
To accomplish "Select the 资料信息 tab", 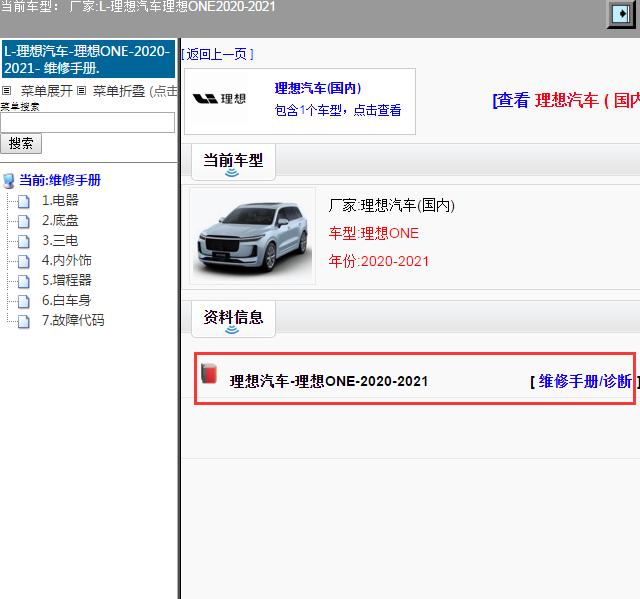I will point(233,319).
